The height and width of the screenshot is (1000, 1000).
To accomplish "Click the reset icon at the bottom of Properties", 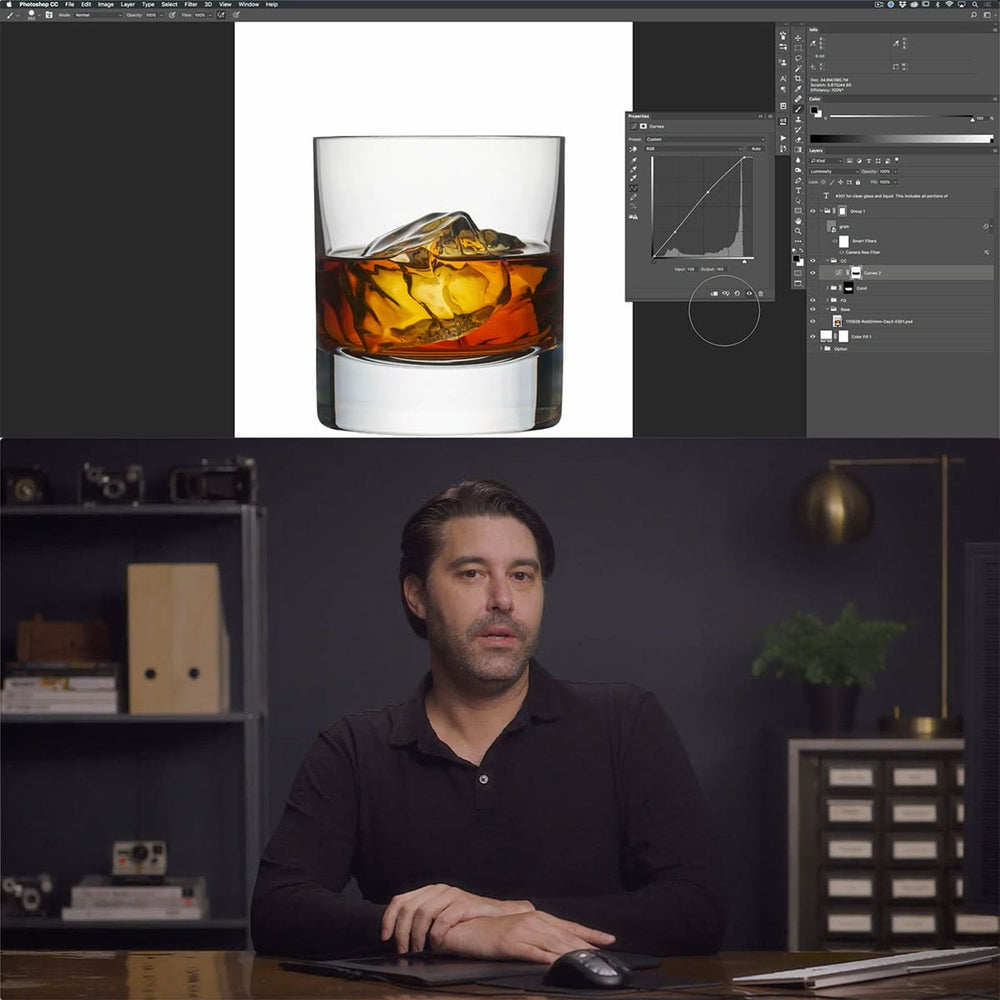I will (738, 293).
